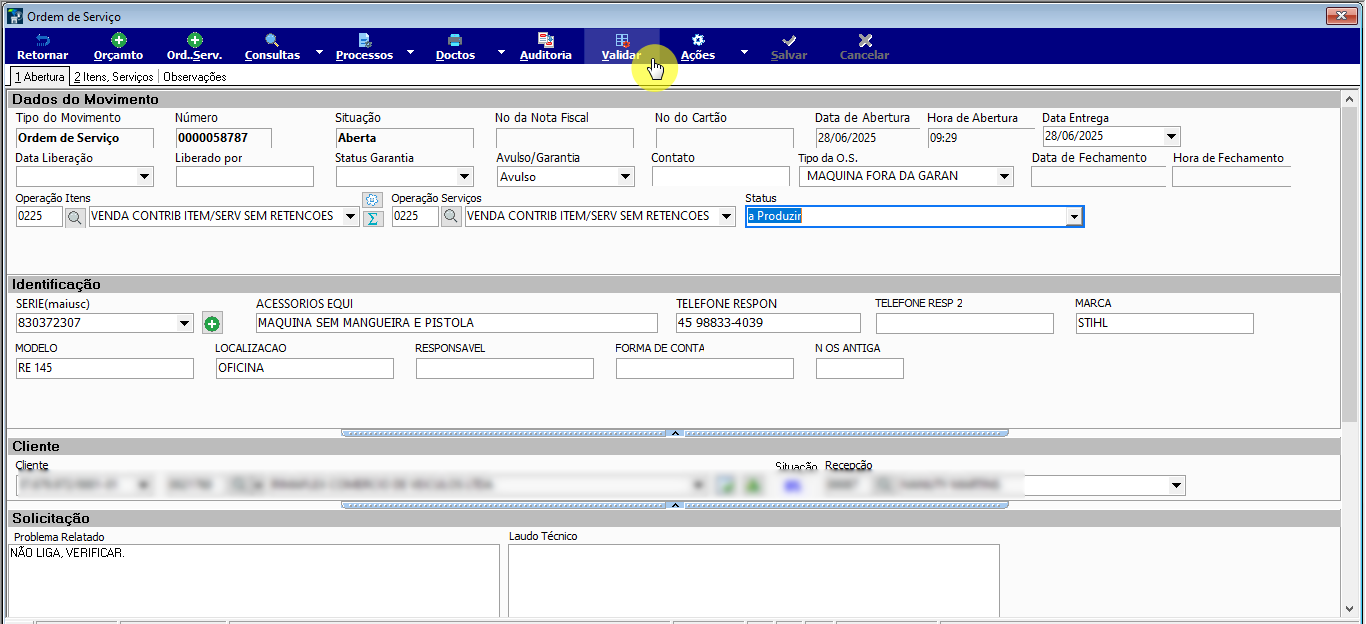
Task: Open the Ações gear menu
Action: pos(698,47)
